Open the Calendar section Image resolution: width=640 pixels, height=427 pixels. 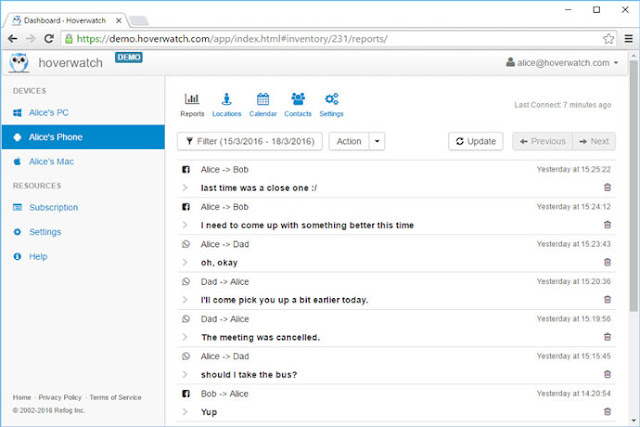pyautogui.click(x=263, y=105)
